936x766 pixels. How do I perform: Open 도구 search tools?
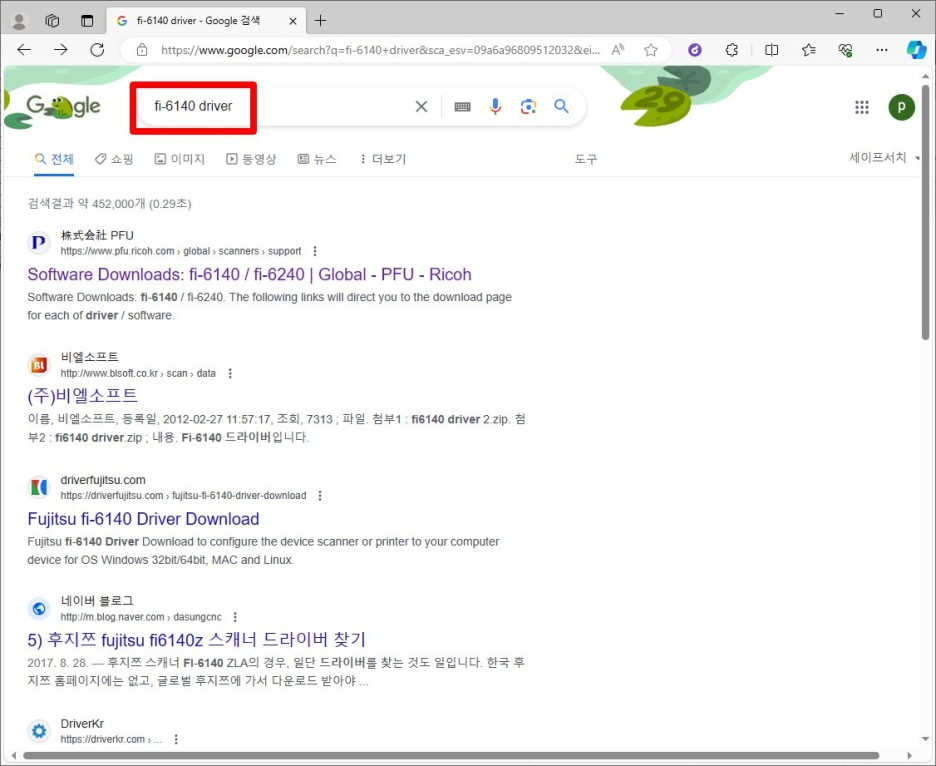(586, 159)
